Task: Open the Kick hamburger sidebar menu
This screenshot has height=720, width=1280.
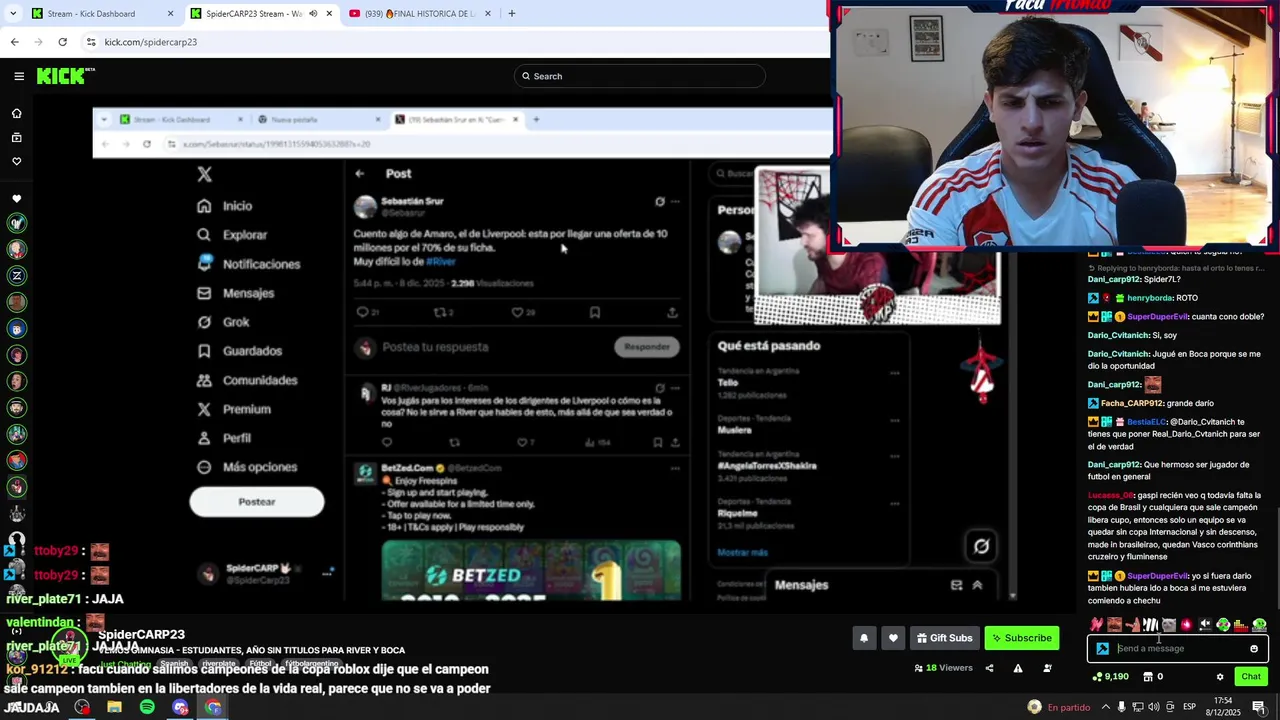Action: [19, 76]
